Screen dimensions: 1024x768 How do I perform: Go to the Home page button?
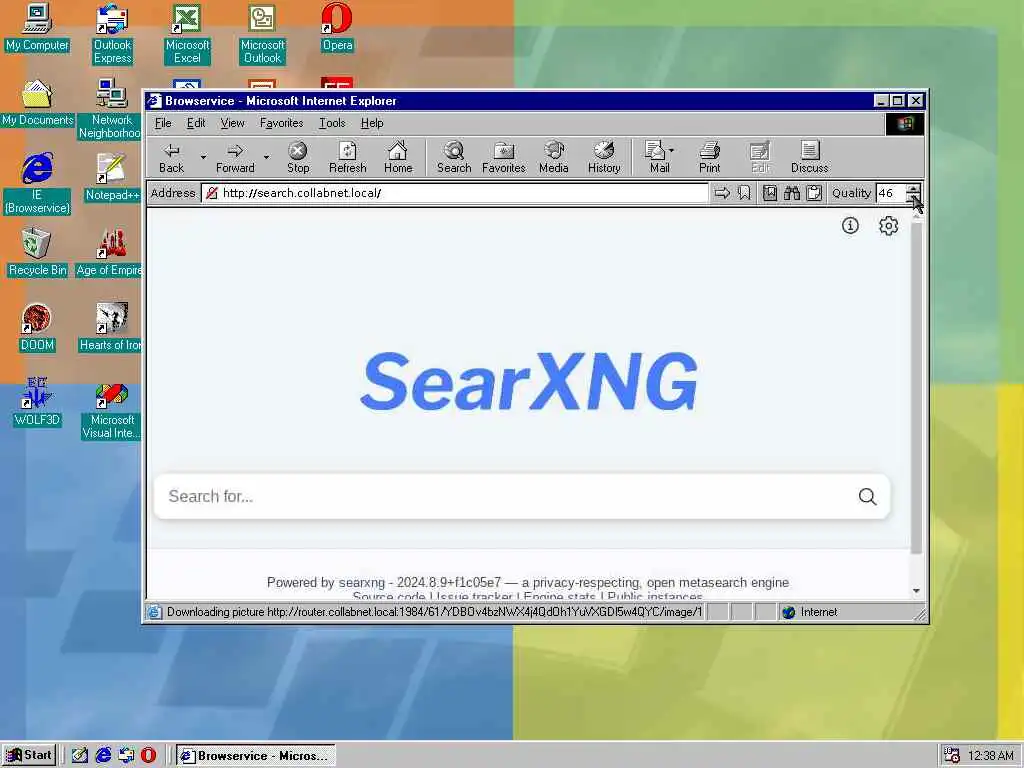(398, 157)
